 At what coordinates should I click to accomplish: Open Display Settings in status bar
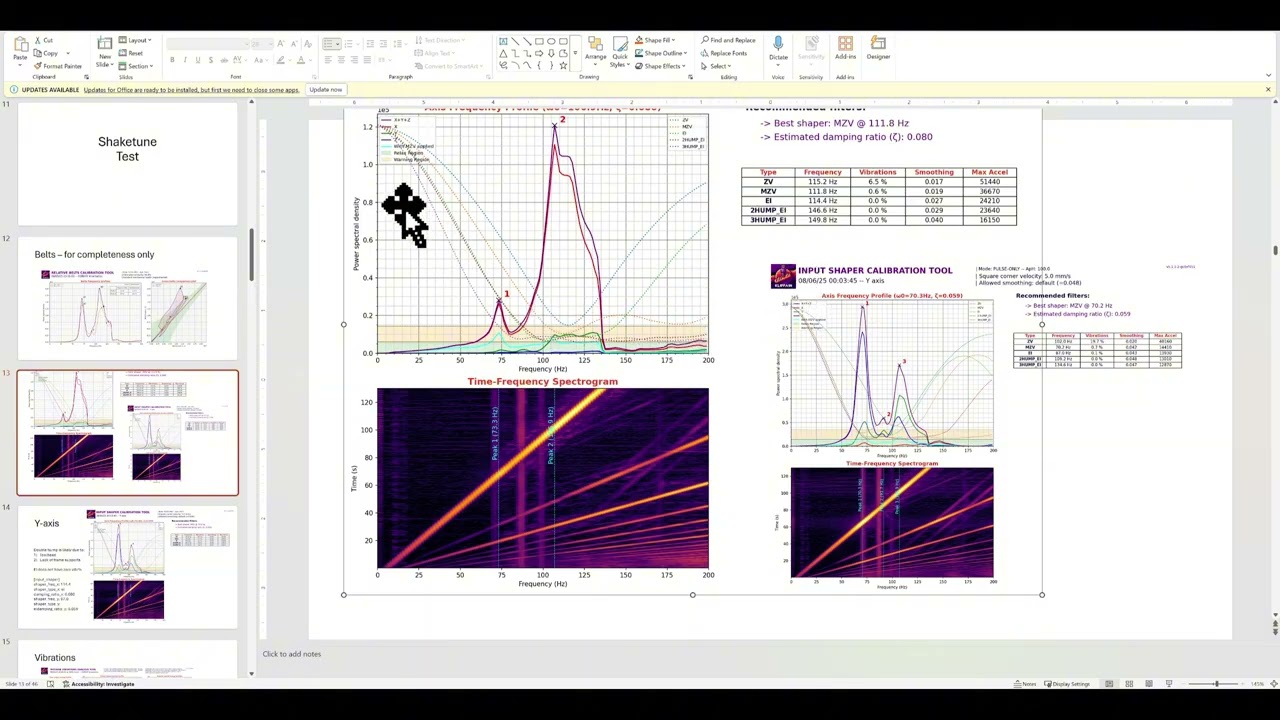click(x=1067, y=684)
